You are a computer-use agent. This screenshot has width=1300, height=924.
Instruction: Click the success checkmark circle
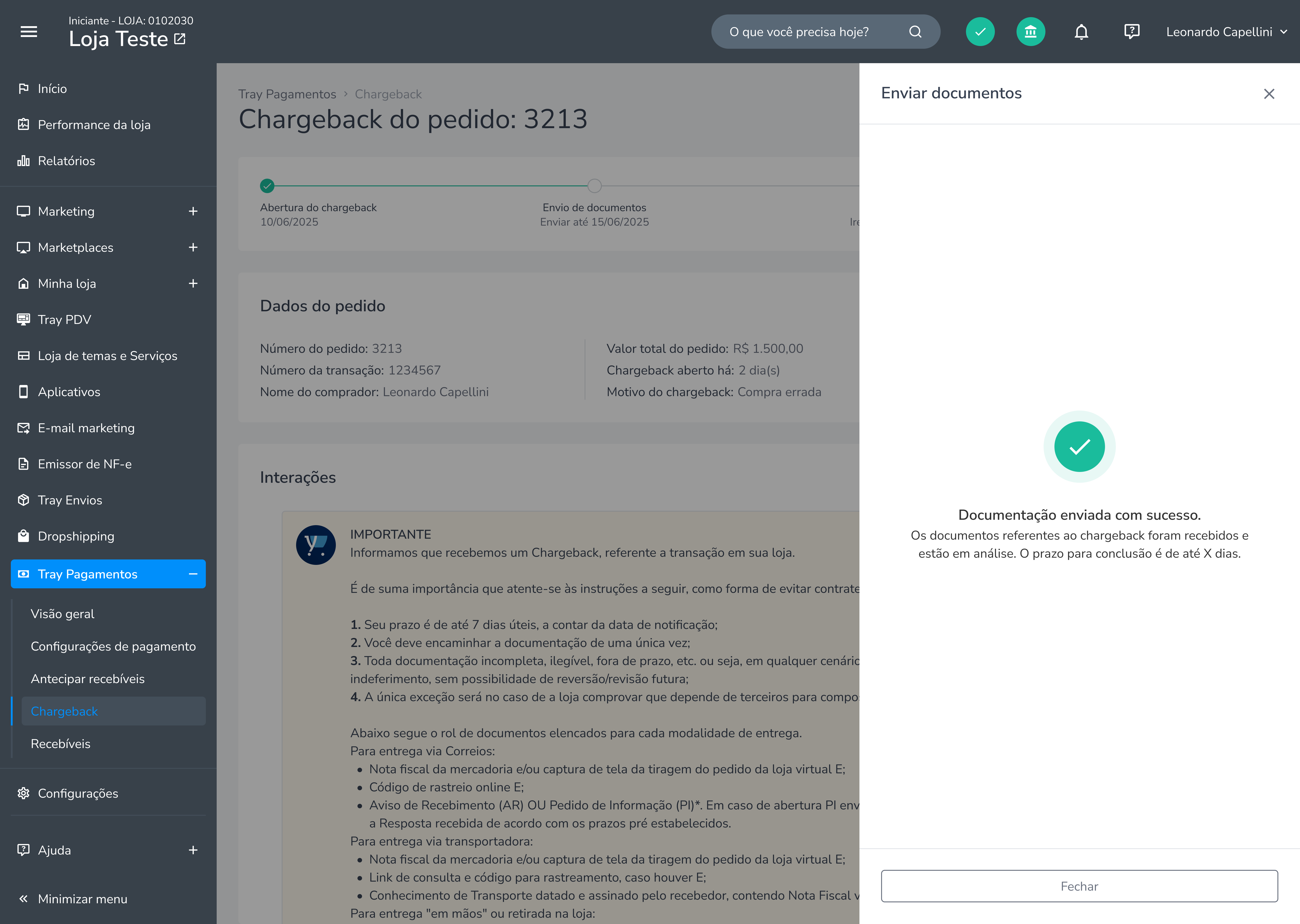(1079, 447)
